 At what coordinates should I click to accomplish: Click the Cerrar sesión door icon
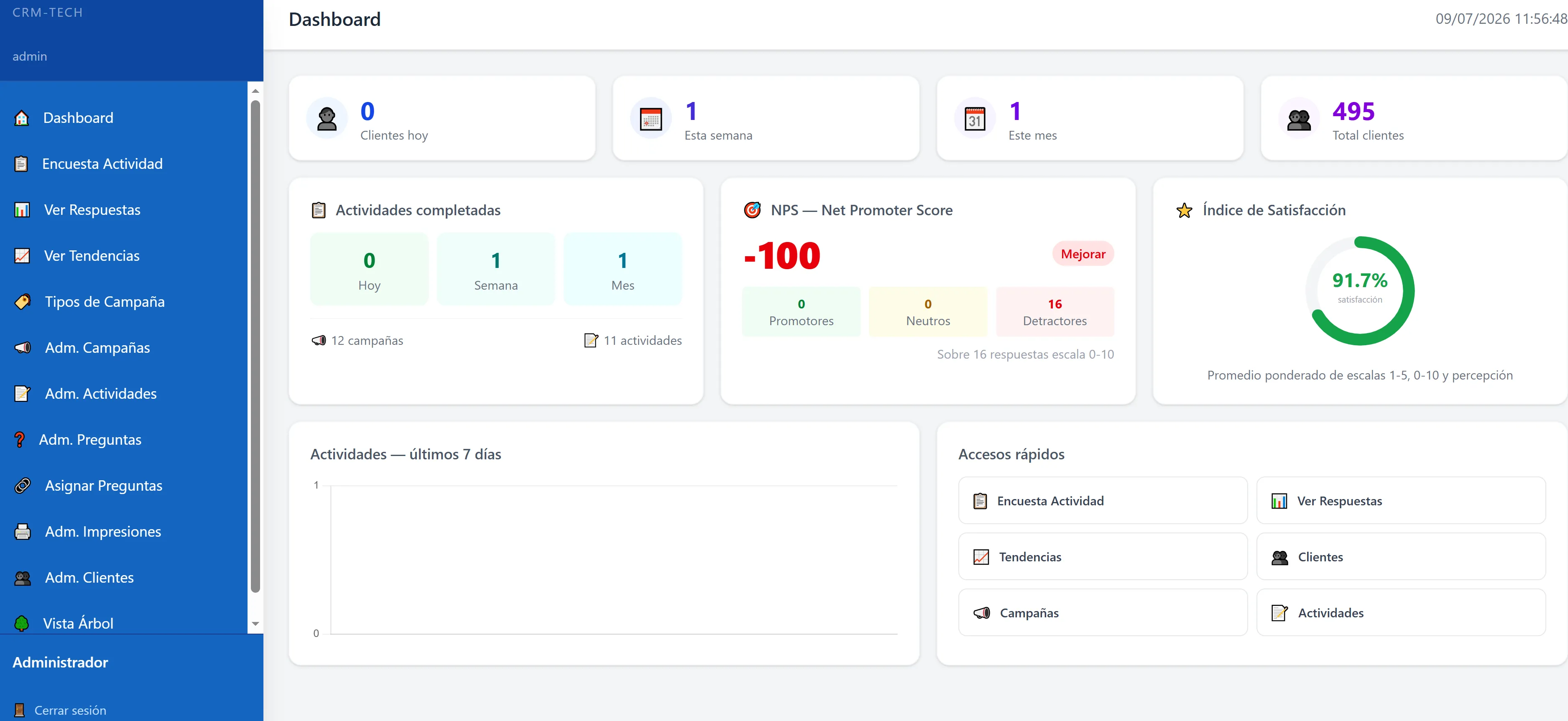coord(19,710)
